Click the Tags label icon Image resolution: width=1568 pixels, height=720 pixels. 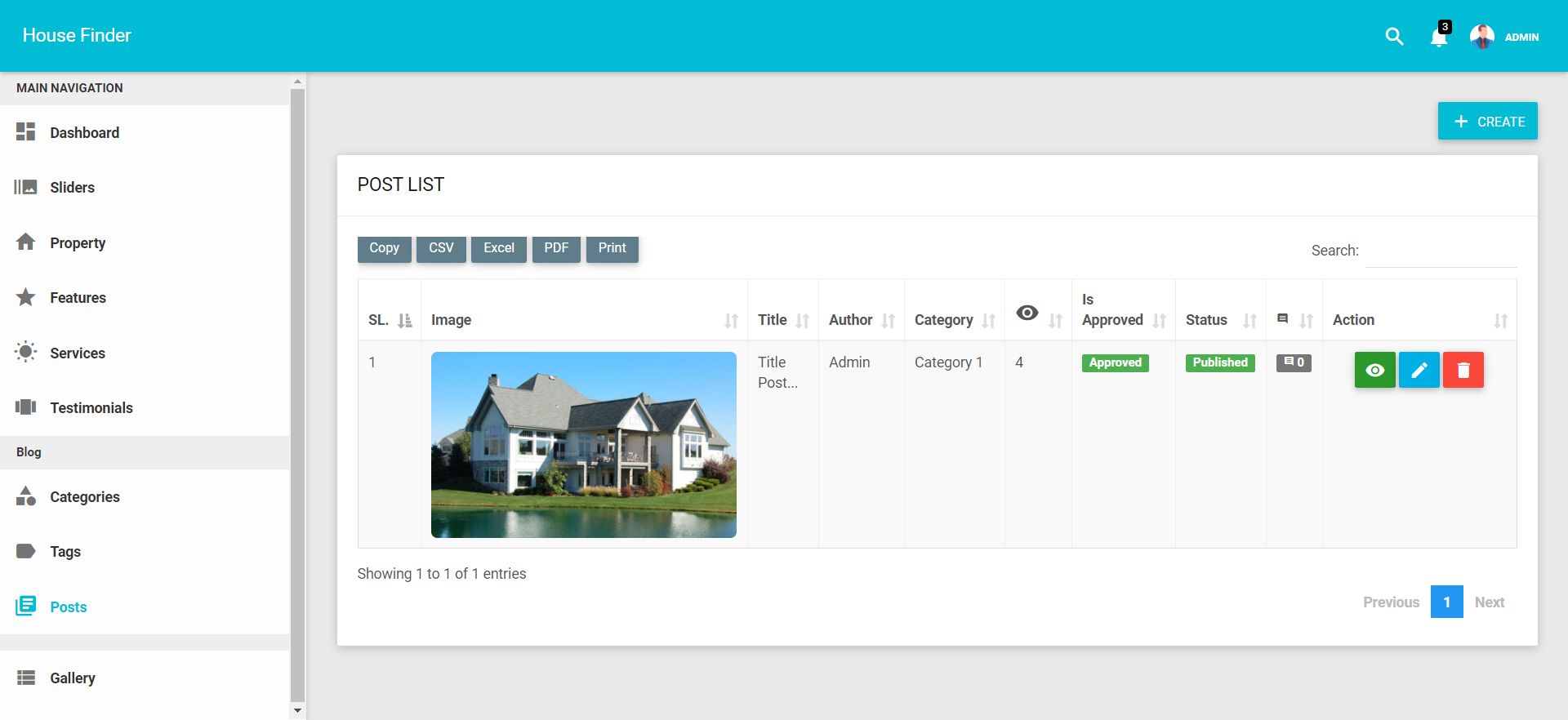click(x=25, y=551)
